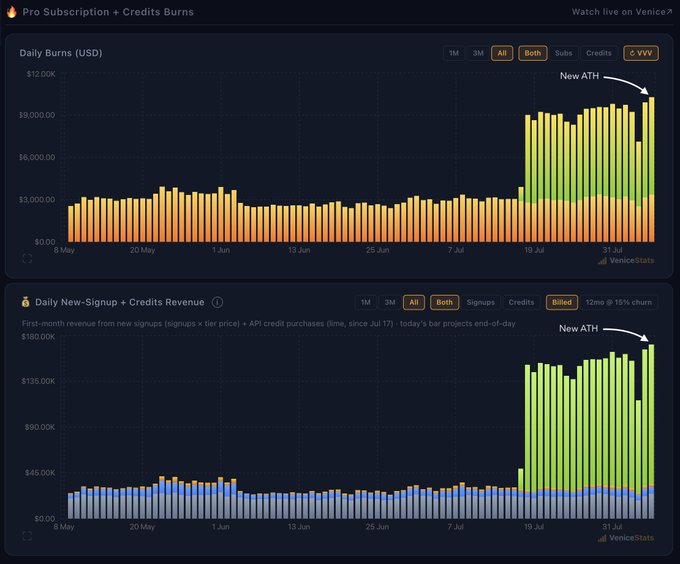Select 1M range in Daily Burns chart
Viewport: 680px width, 564px height.
click(454, 53)
